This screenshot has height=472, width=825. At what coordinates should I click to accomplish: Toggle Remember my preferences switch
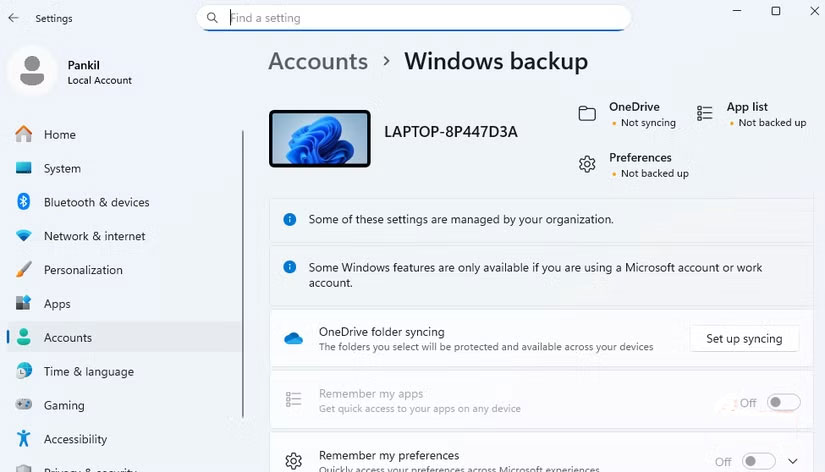759,461
